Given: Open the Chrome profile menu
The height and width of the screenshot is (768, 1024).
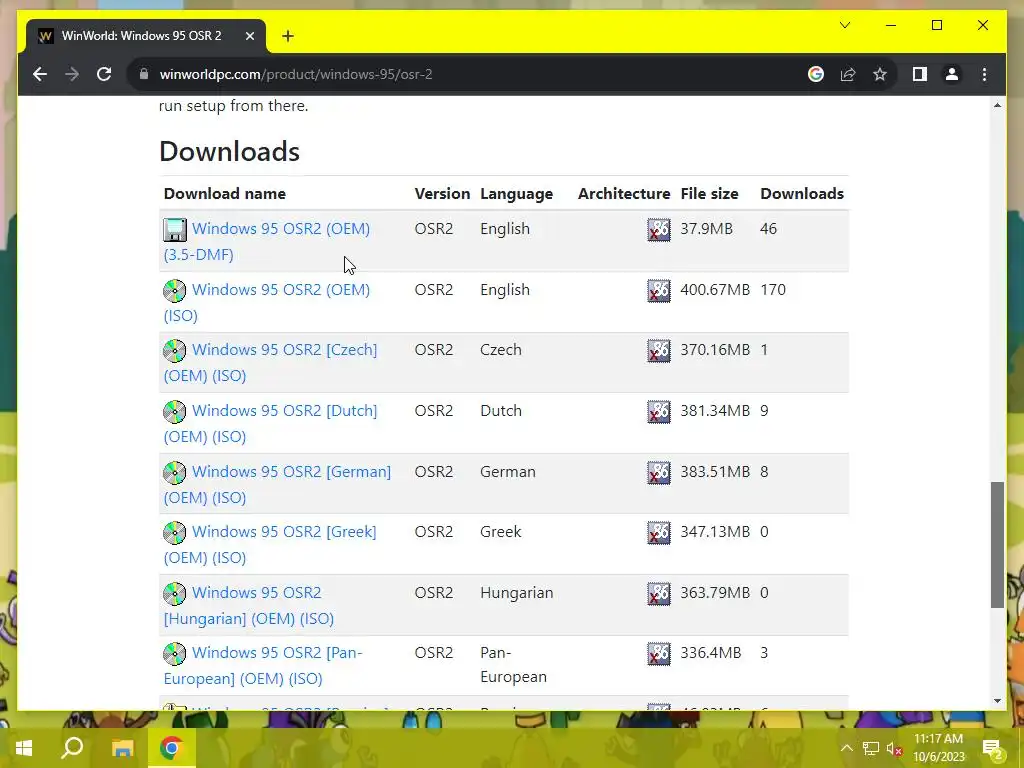Looking at the screenshot, I should coord(952,74).
